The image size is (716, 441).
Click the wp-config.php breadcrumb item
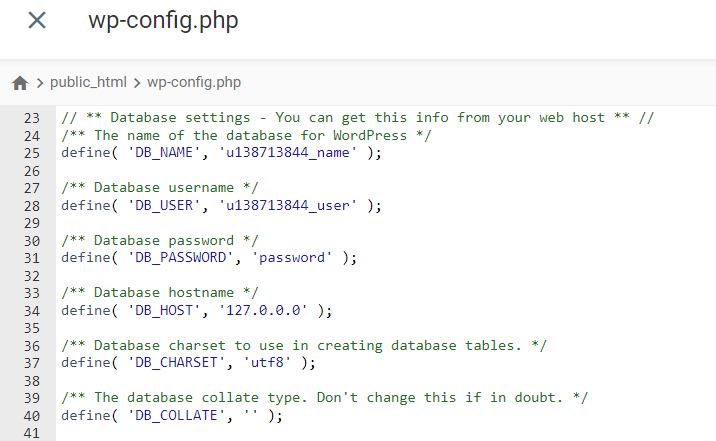(x=194, y=82)
